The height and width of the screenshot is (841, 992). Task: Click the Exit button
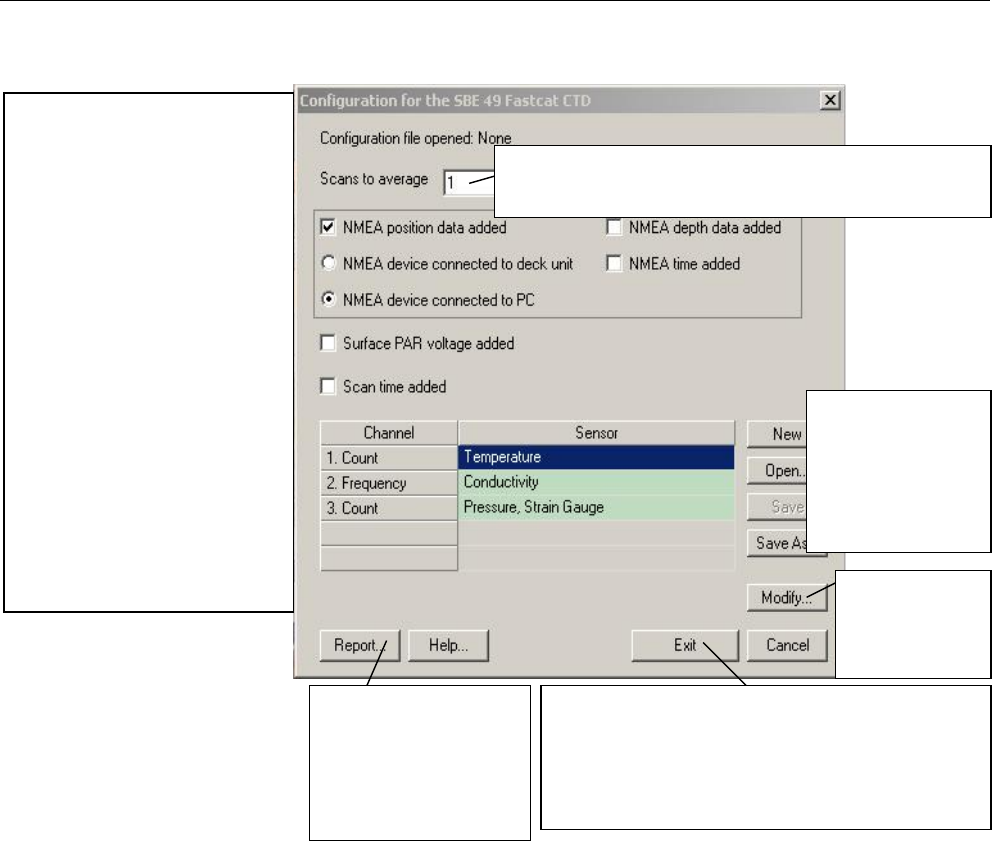point(685,645)
